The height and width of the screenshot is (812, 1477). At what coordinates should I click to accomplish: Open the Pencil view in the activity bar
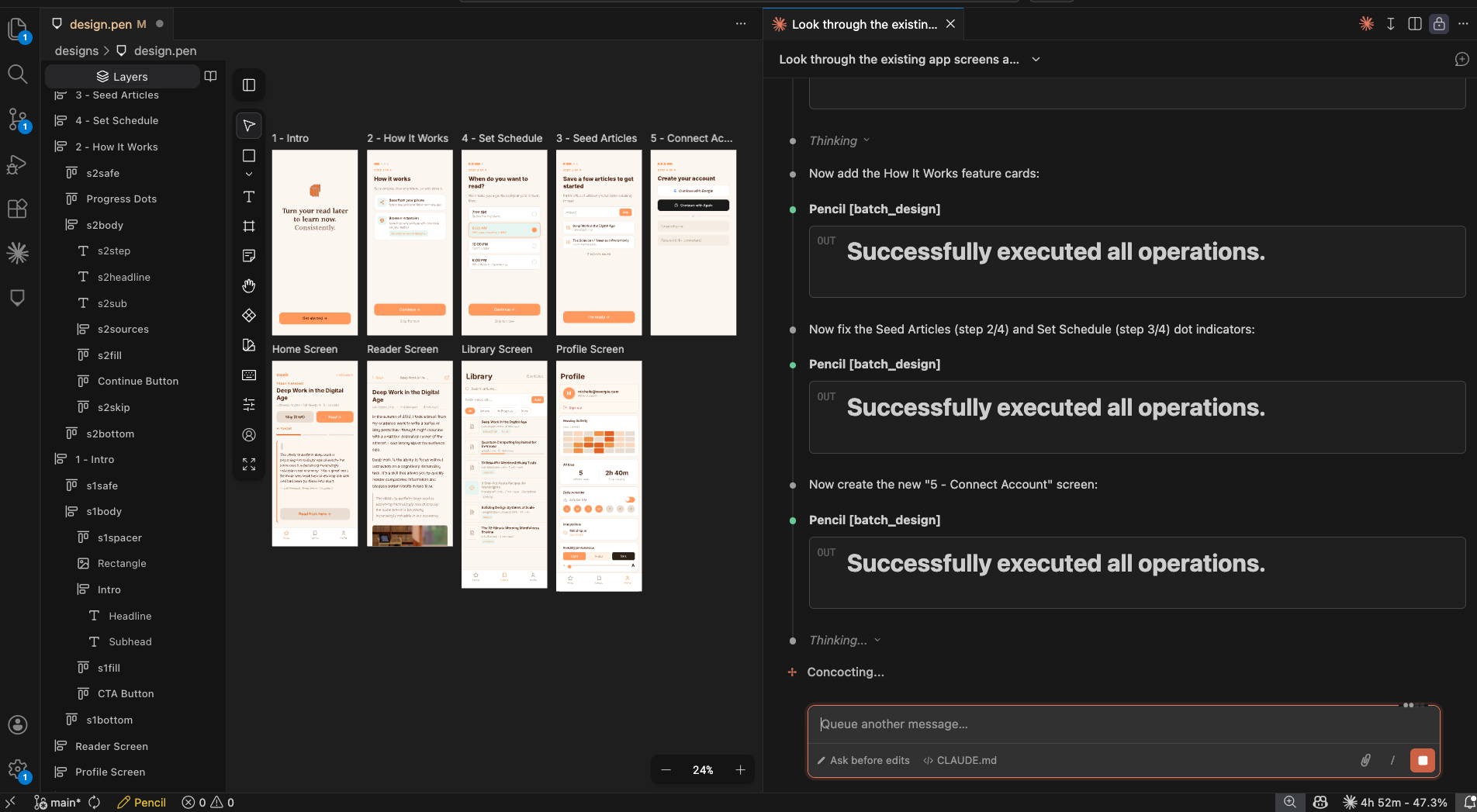pos(17,298)
